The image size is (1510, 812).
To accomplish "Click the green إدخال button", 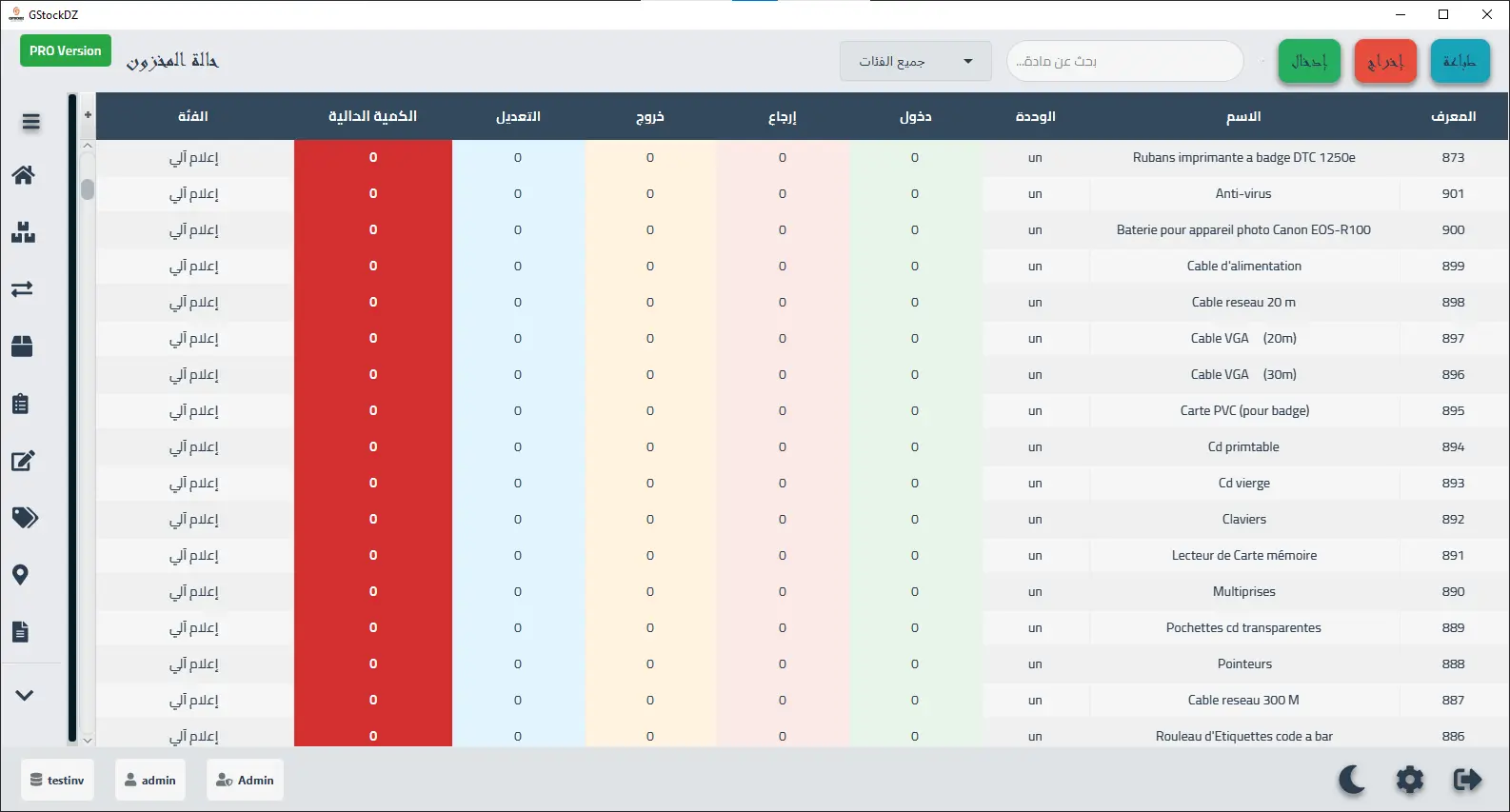I will [1309, 62].
